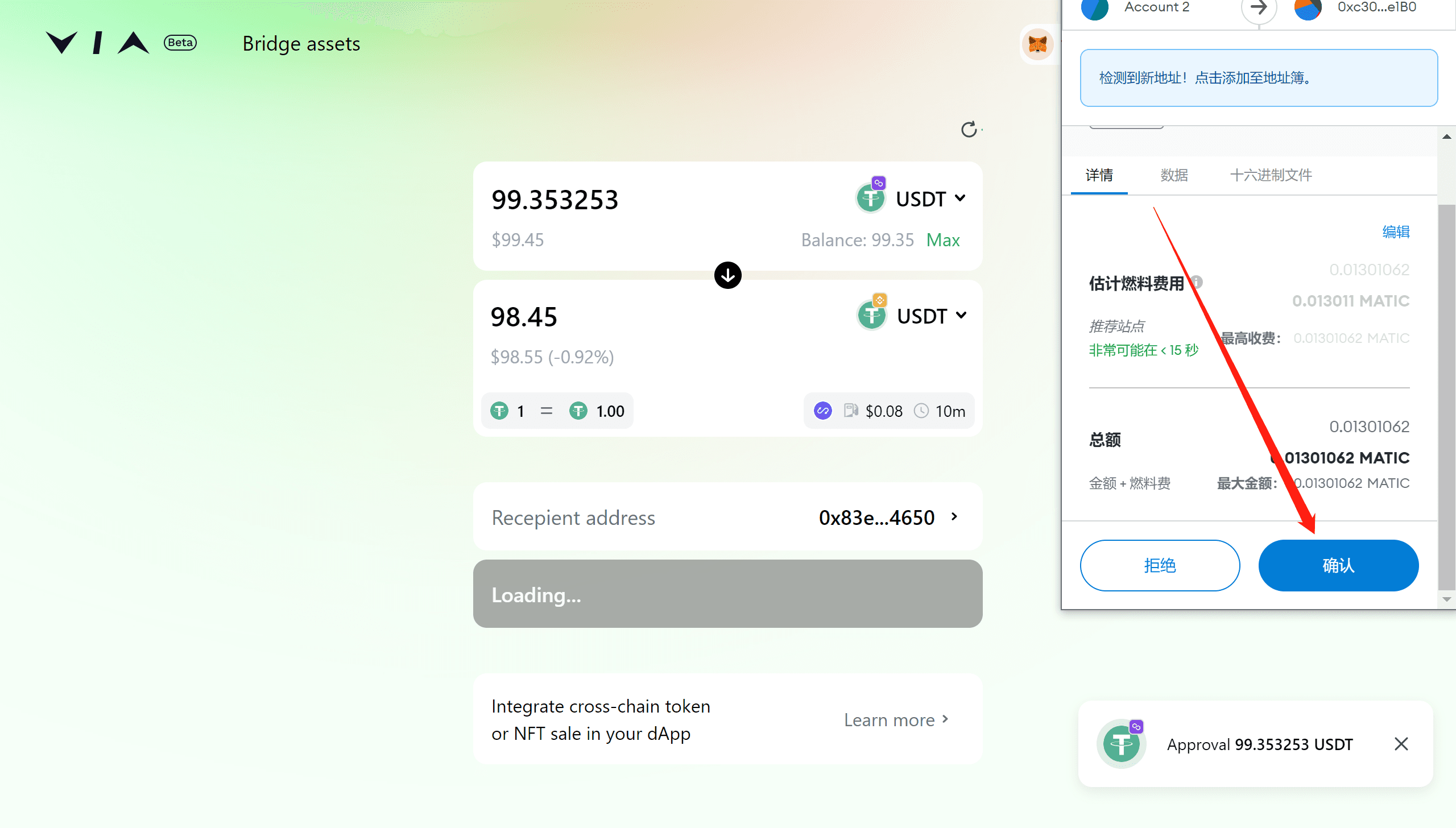Click the source USDT token icon
Screen dimensions: 1456x828
871,198
